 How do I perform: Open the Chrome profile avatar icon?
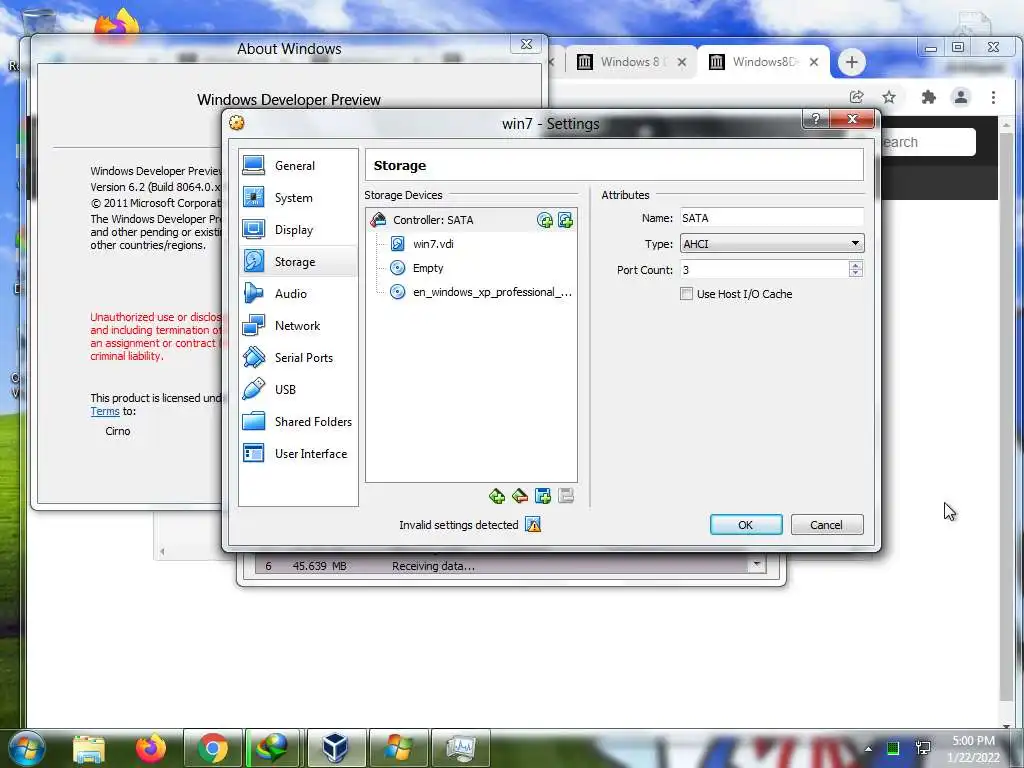click(961, 97)
